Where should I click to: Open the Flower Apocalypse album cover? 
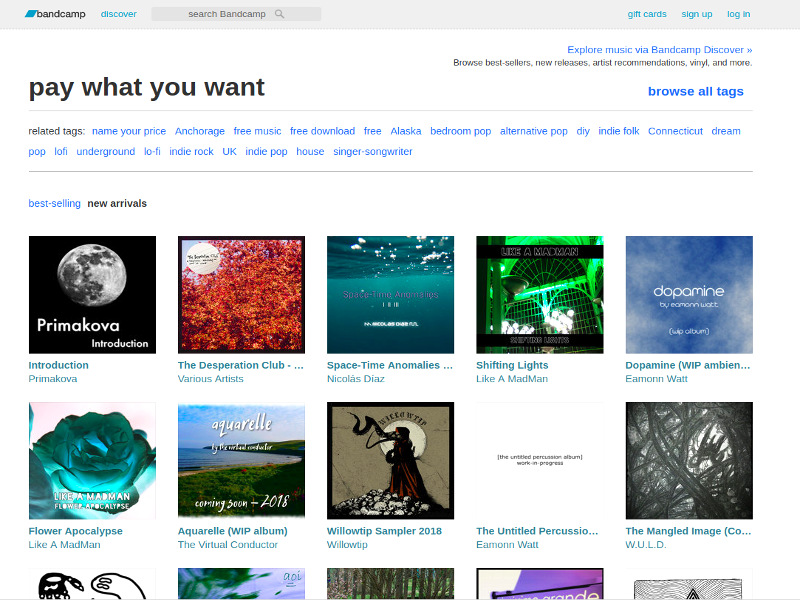point(92,461)
